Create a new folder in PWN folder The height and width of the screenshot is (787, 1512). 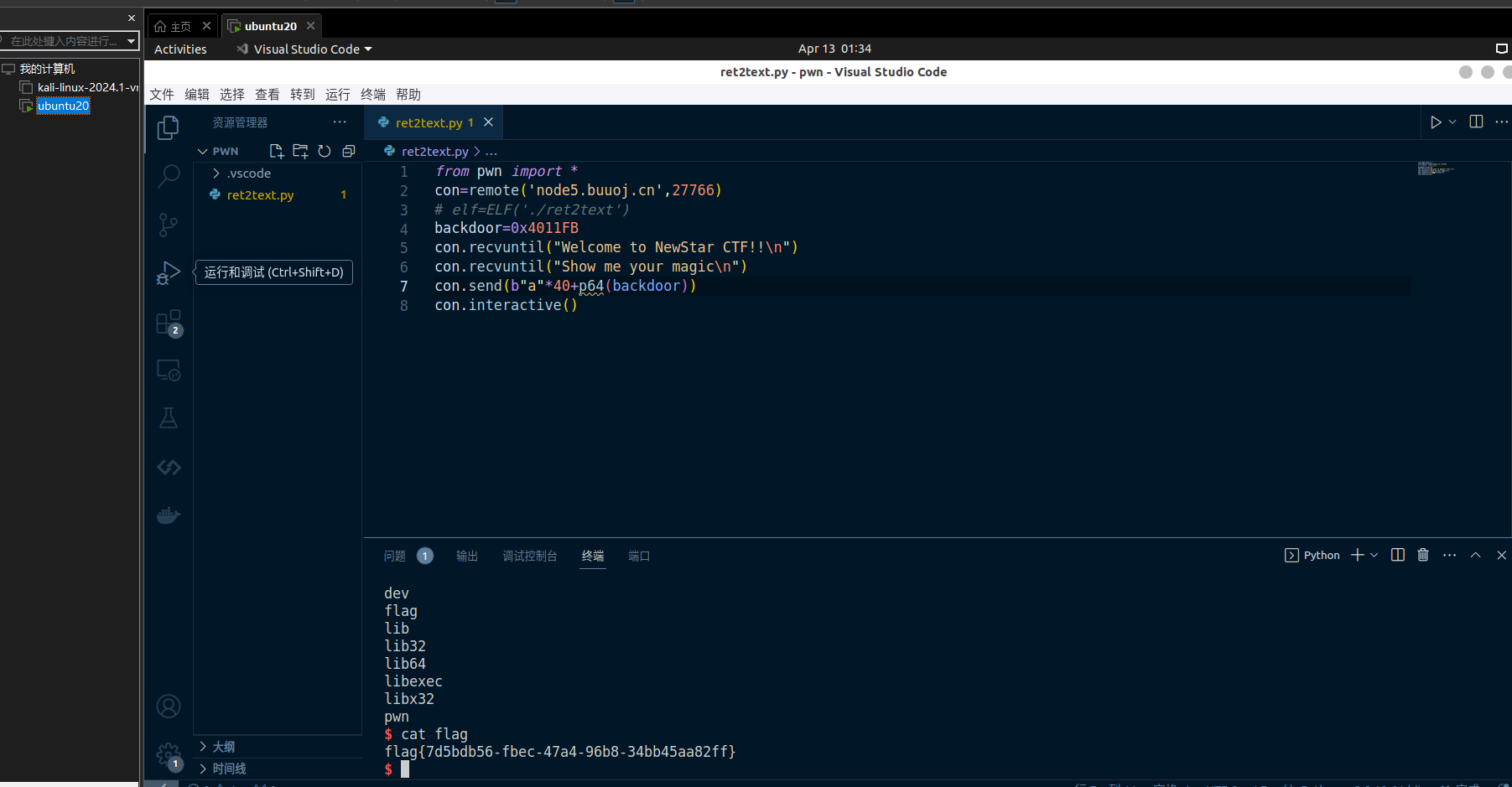[x=300, y=151]
